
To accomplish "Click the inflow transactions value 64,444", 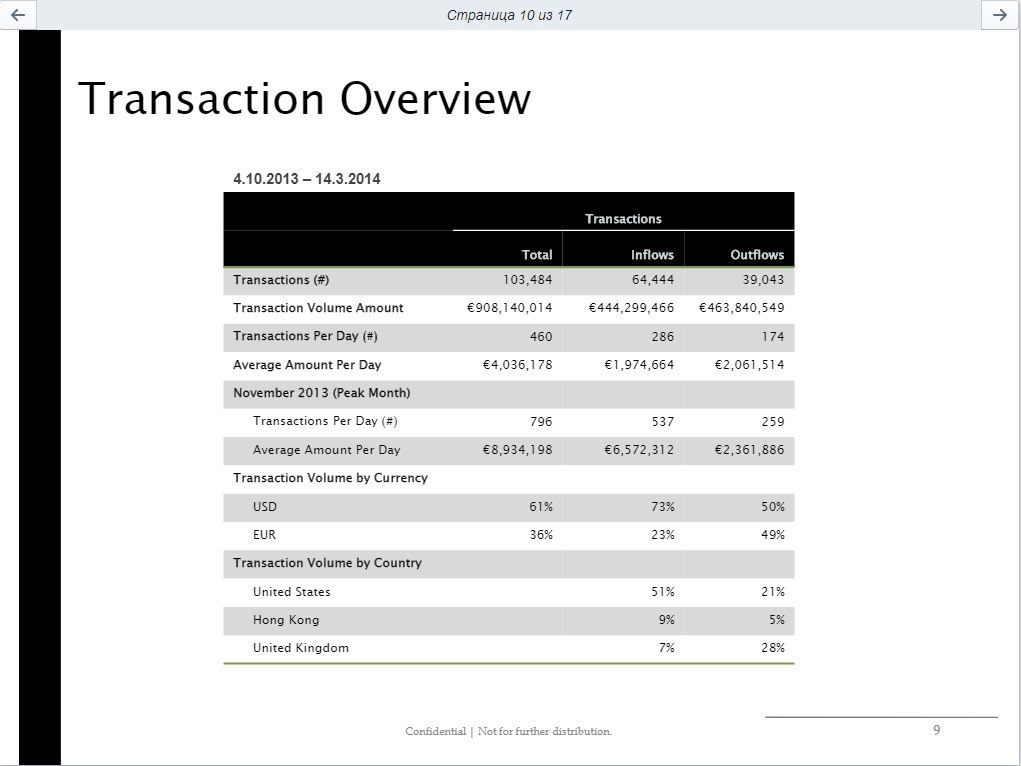I will 653,280.
